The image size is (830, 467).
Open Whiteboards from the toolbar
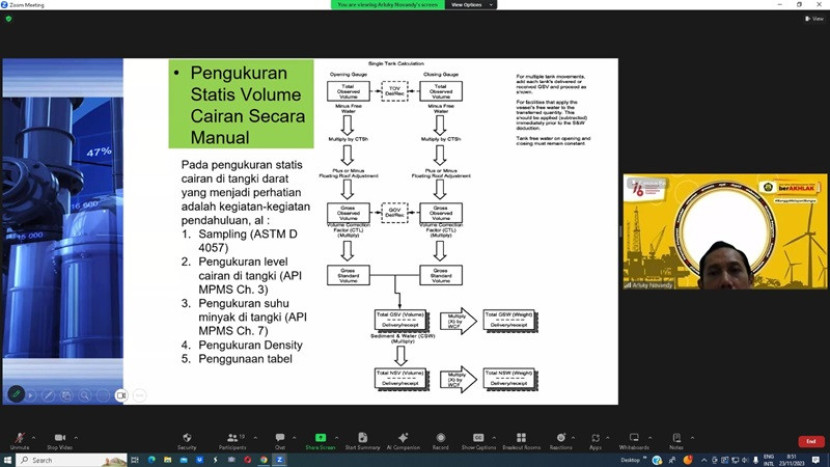pyautogui.click(x=634, y=439)
